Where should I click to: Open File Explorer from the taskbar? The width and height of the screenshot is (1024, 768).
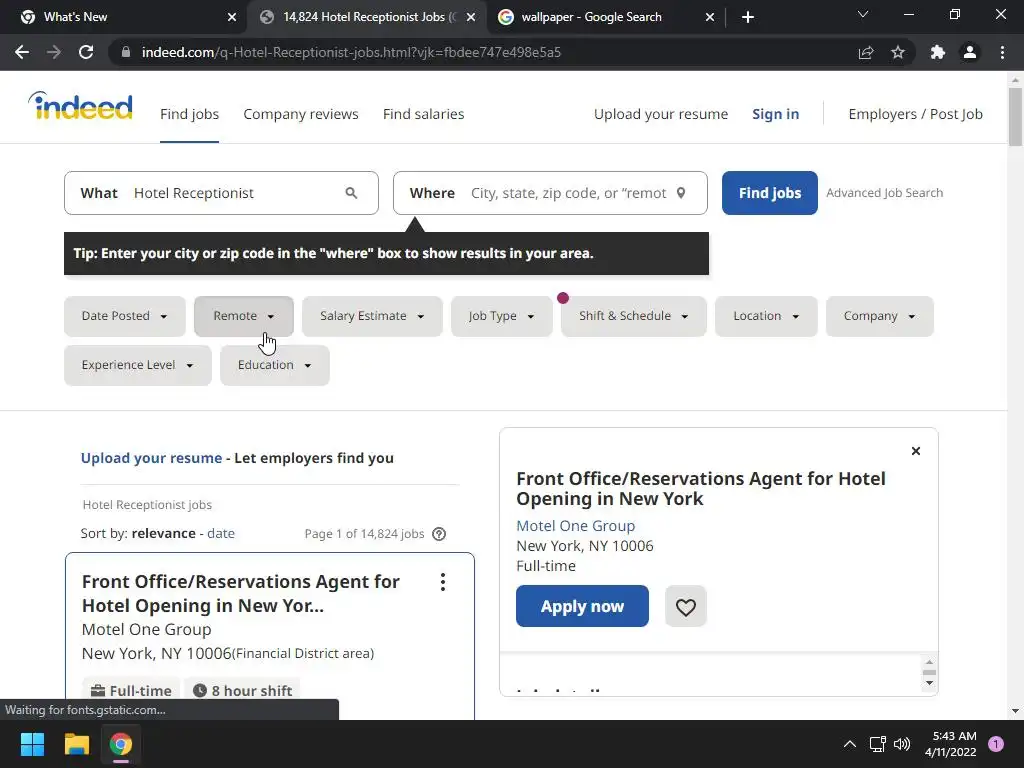(76, 744)
